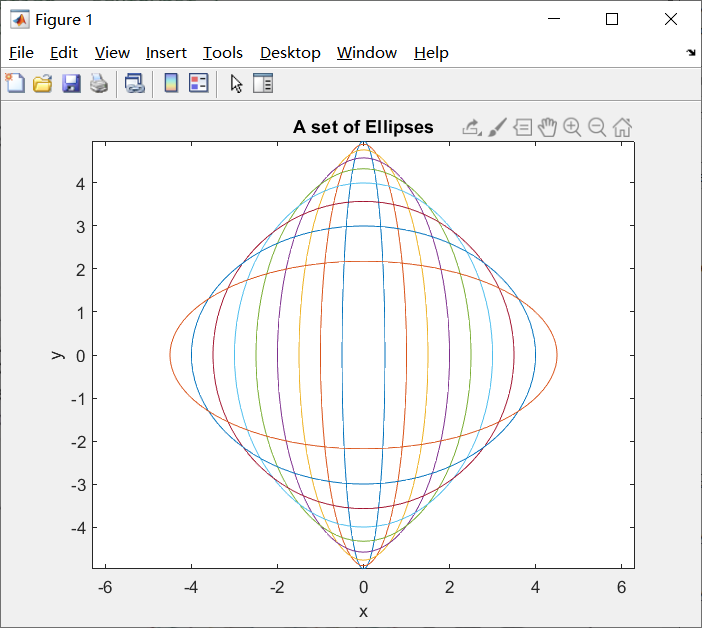The image size is (702, 628).
Task: Enable the Zoom In tool on the axes
Action: 572,128
